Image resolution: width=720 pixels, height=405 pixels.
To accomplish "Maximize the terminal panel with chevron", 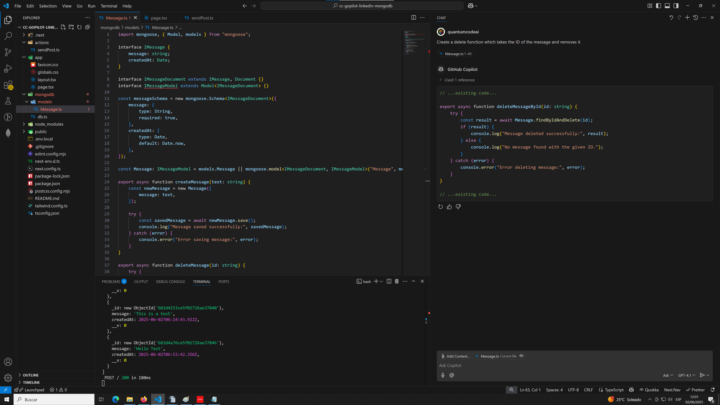I will (413, 281).
